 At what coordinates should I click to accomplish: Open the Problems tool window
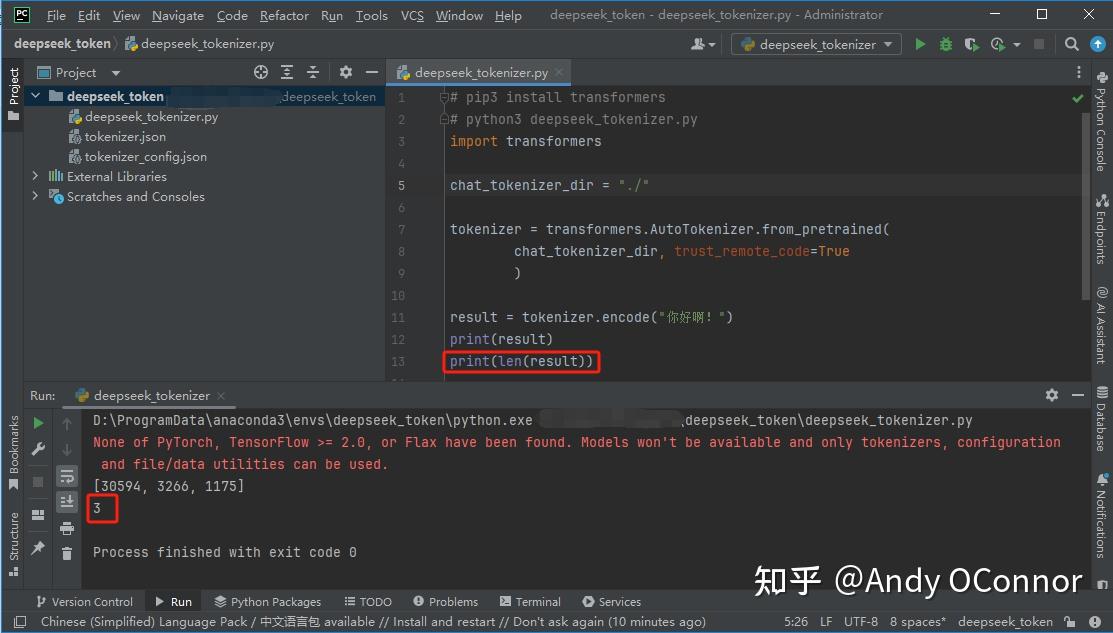[446, 601]
